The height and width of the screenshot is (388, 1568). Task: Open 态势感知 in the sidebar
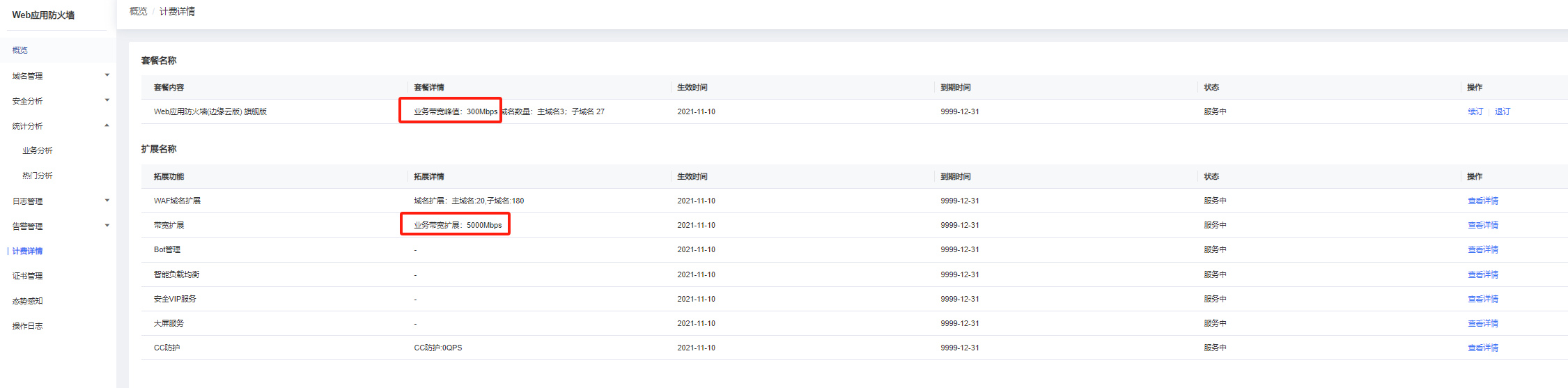coord(28,301)
